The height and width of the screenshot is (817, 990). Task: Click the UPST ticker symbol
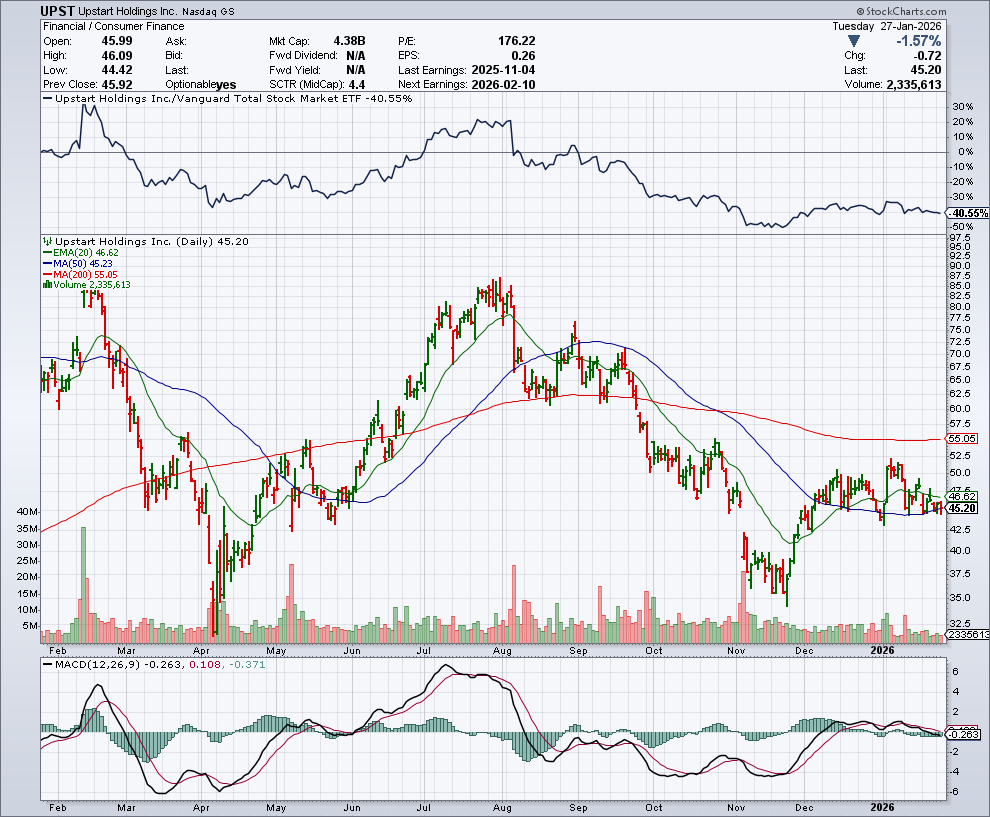coord(57,11)
